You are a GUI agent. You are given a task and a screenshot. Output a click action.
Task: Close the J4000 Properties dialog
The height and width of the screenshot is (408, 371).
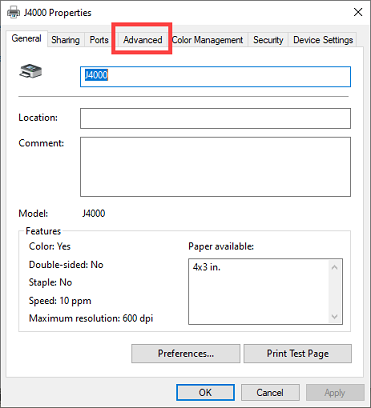click(x=358, y=12)
